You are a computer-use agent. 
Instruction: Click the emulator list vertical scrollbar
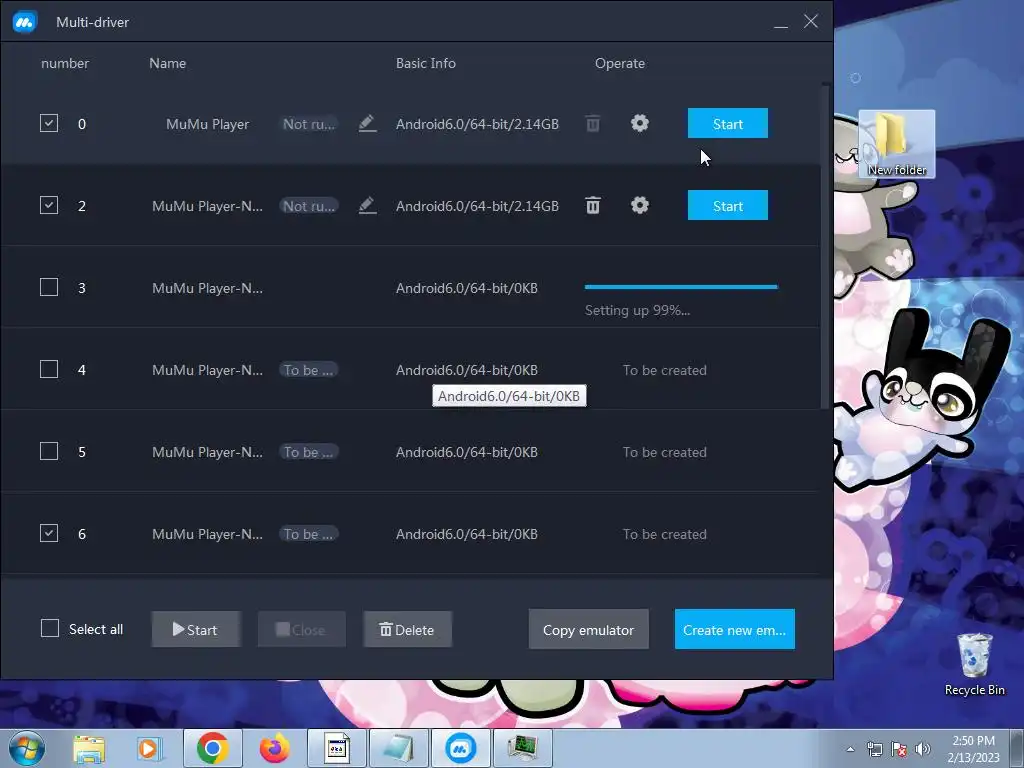(x=825, y=247)
